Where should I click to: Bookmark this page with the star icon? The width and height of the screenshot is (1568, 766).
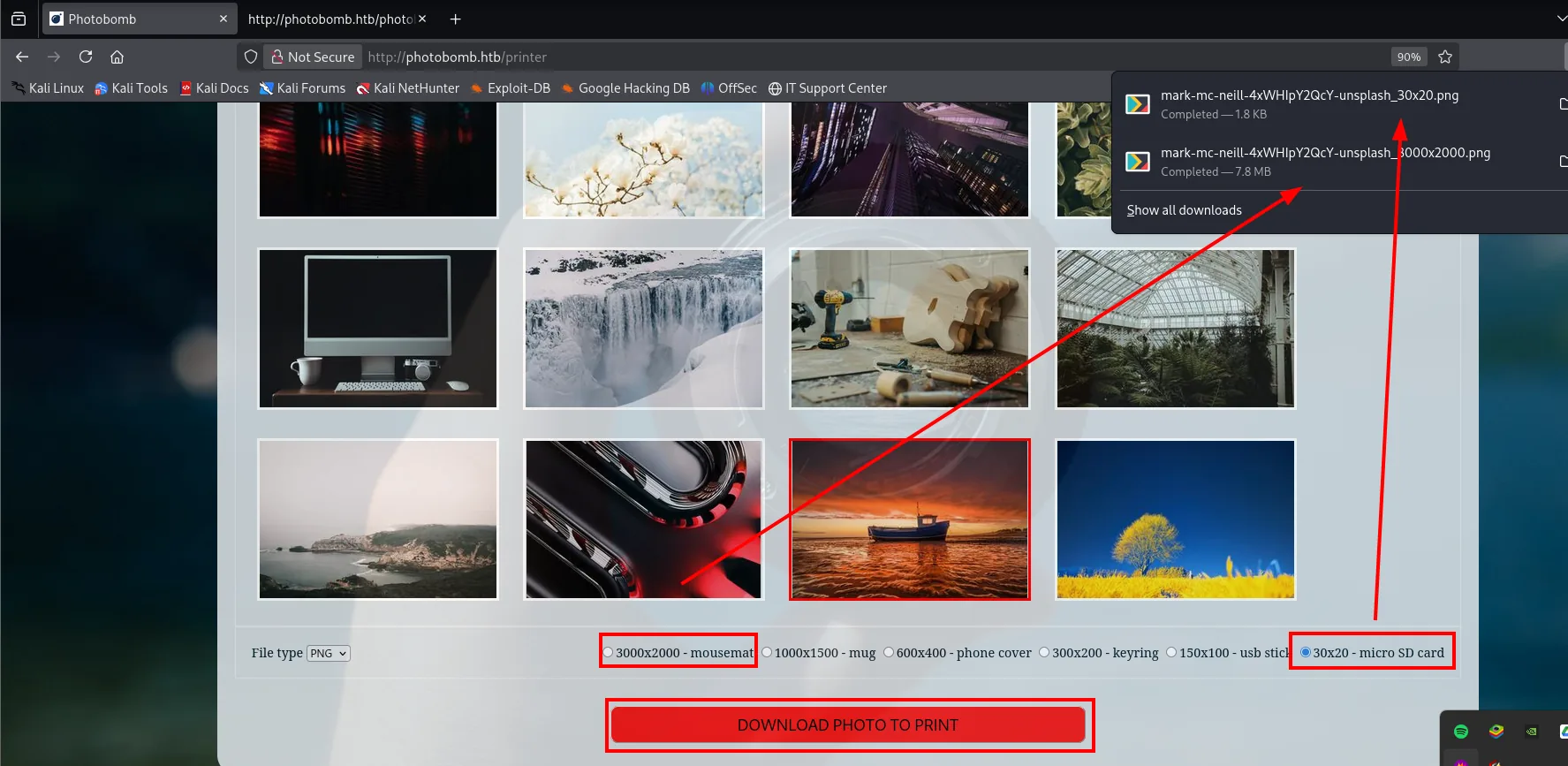click(x=1445, y=57)
